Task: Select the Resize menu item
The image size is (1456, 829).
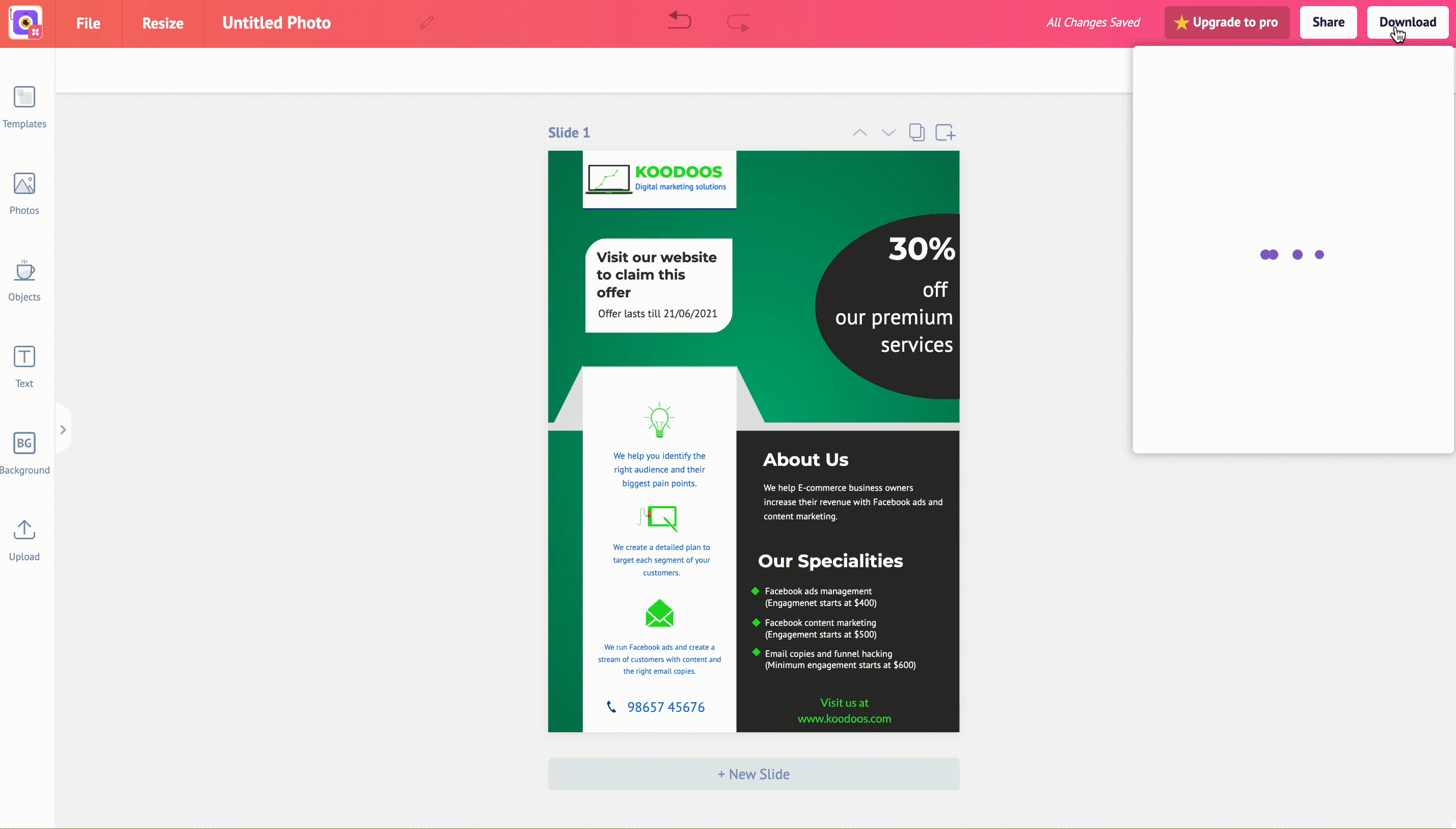Action: [x=163, y=22]
